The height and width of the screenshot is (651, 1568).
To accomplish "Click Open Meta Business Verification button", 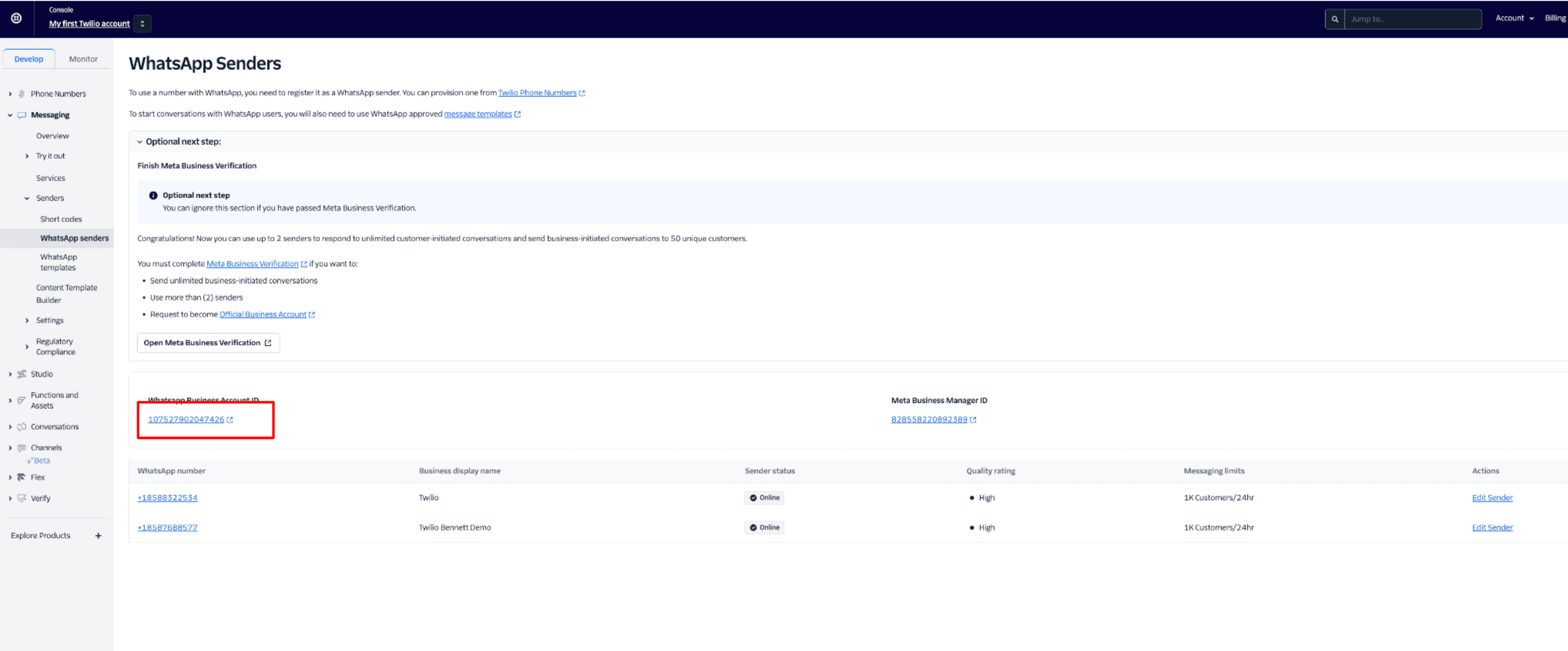I will [x=208, y=342].
